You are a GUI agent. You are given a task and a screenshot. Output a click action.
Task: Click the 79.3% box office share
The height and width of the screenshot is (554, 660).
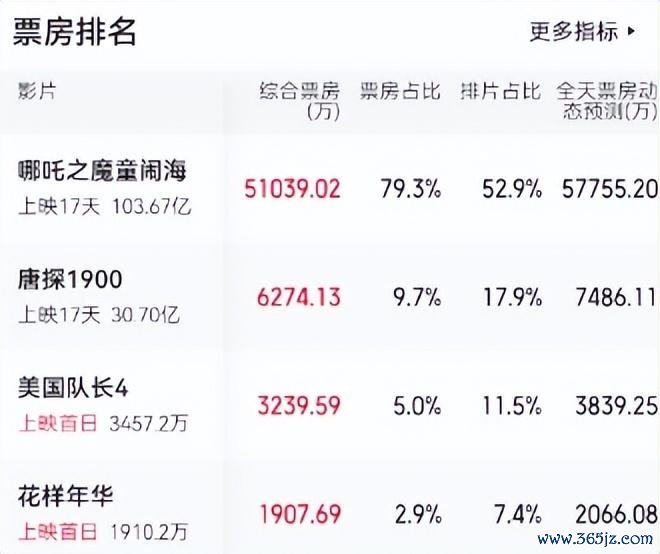[x=411, y=189]
